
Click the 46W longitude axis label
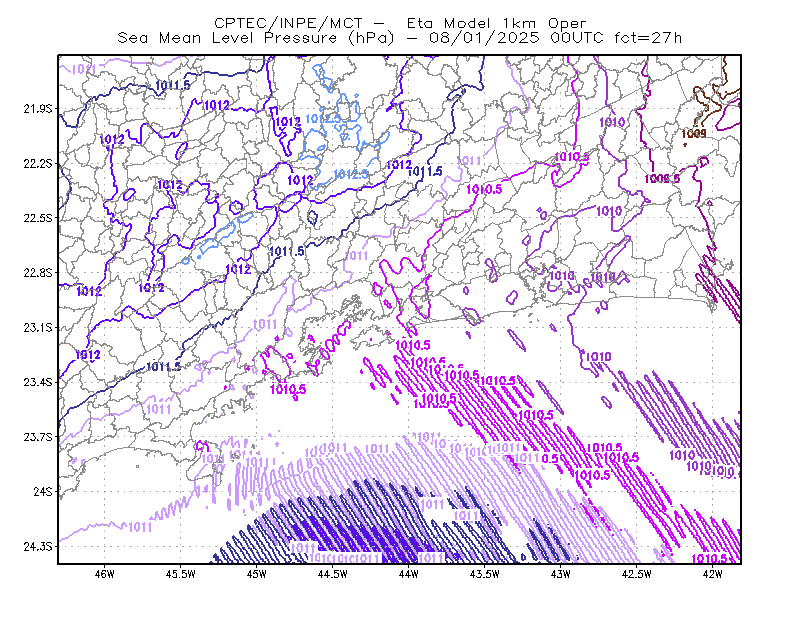[105, 574]
